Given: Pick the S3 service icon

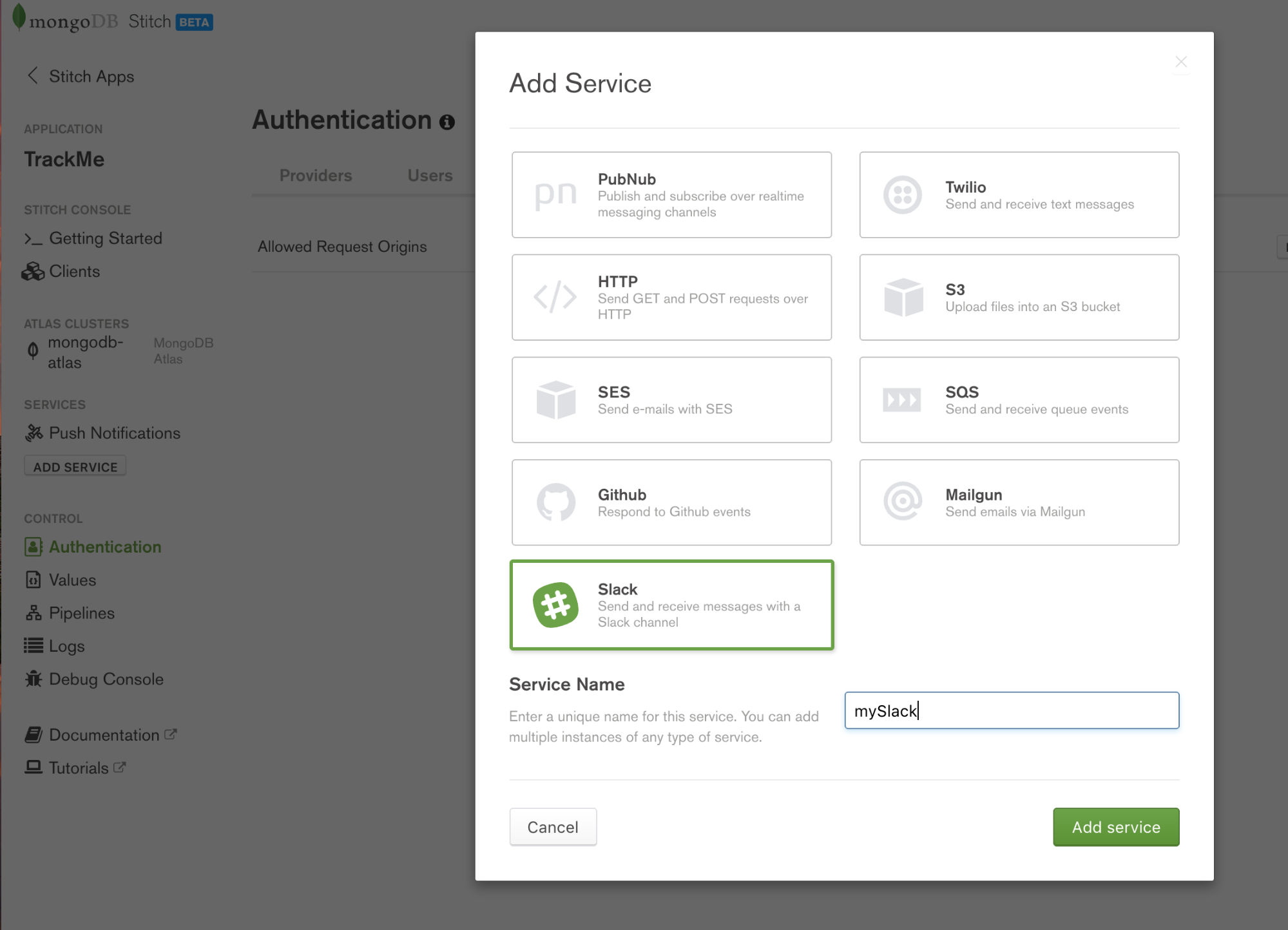Looking at the screenshot, I should point(903,297).
